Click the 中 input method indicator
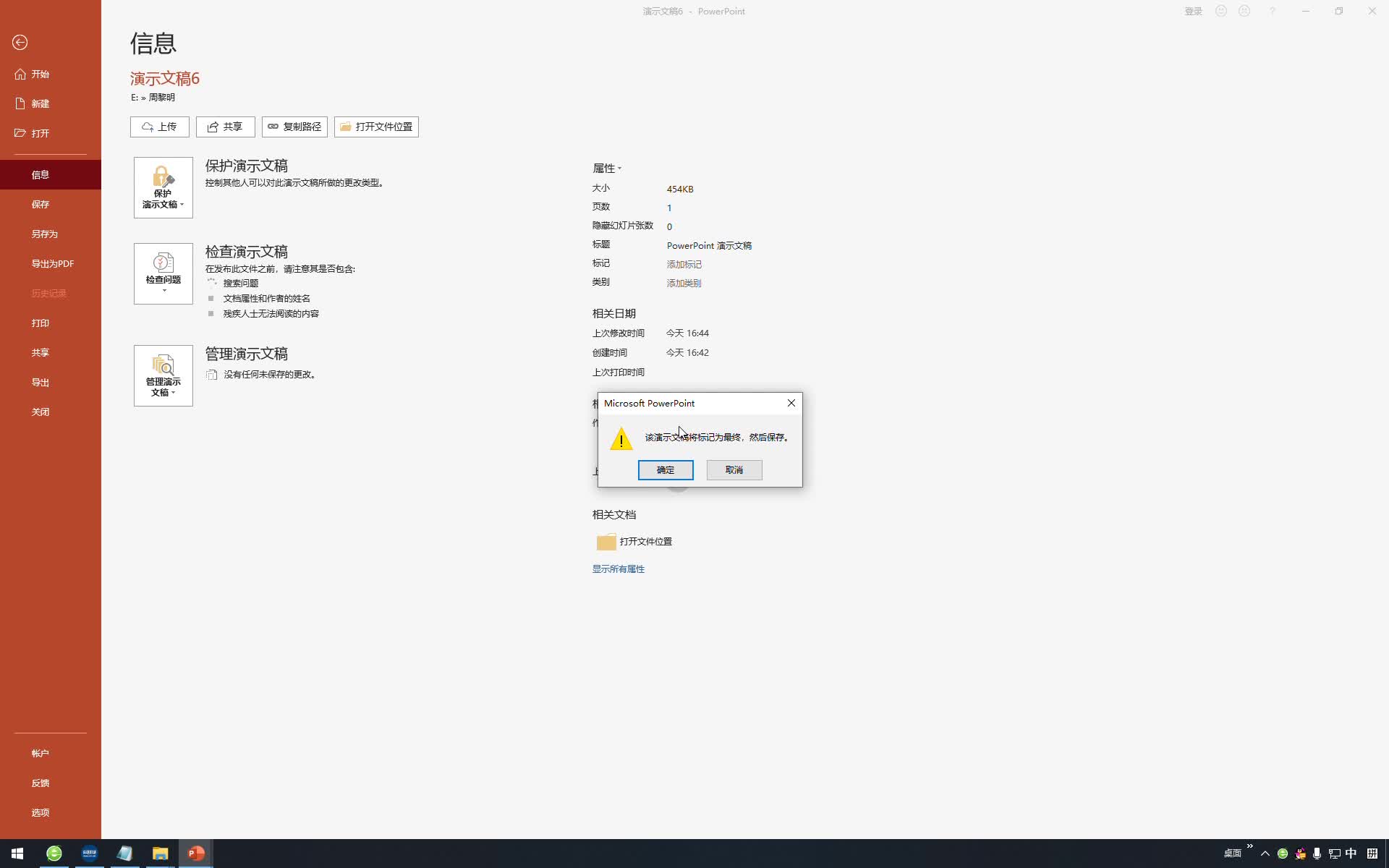Screen dimensions: 1389x868 [1351, 854]
